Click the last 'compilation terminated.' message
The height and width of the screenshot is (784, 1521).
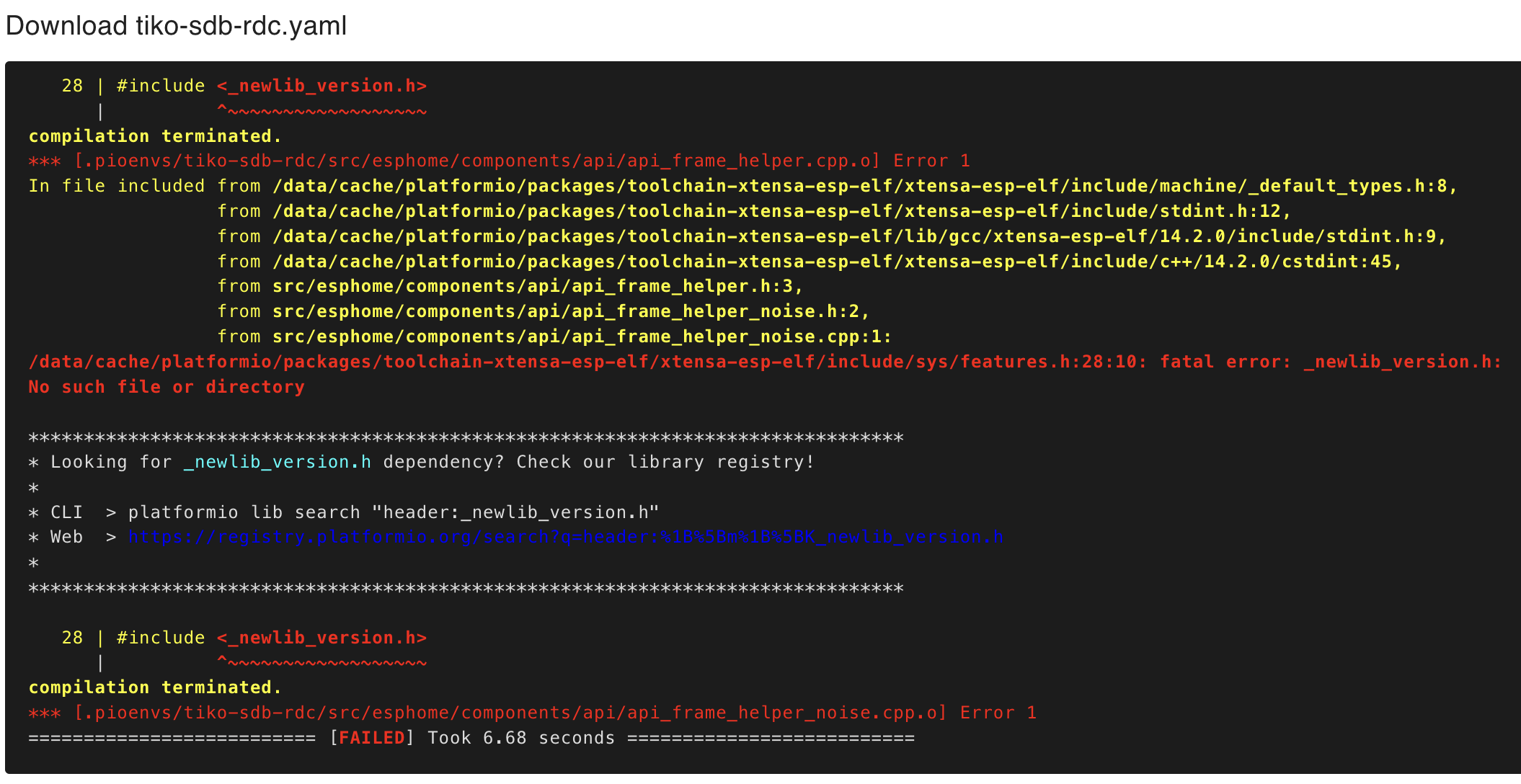155,687
